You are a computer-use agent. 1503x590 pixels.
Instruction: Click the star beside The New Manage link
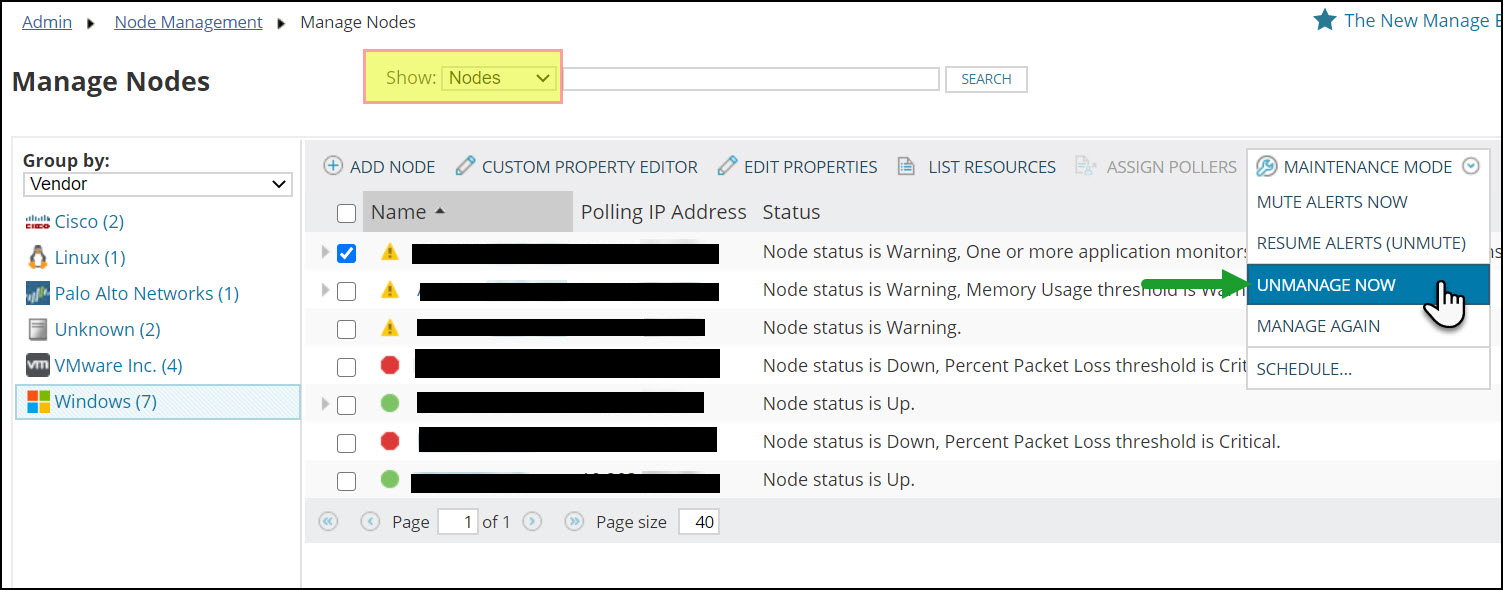click(x=1324, y=19)
